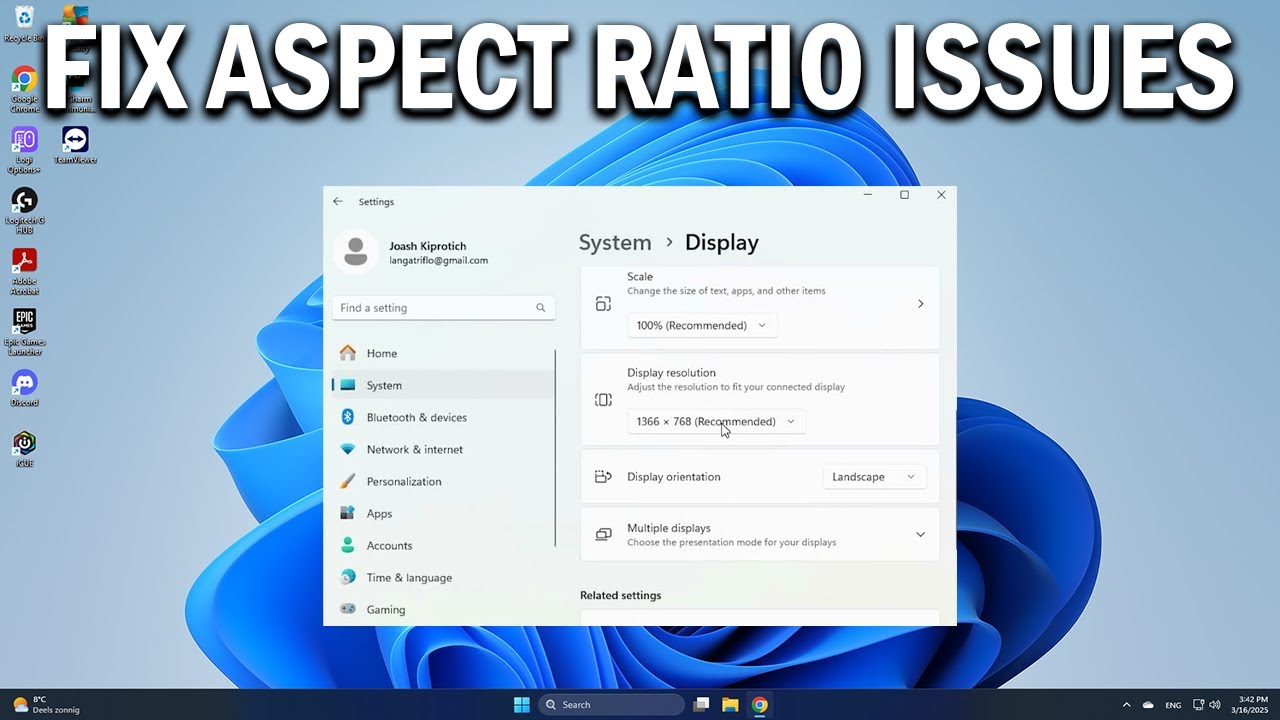Open Discord desktop shortcut

click(x=24, y=388)
